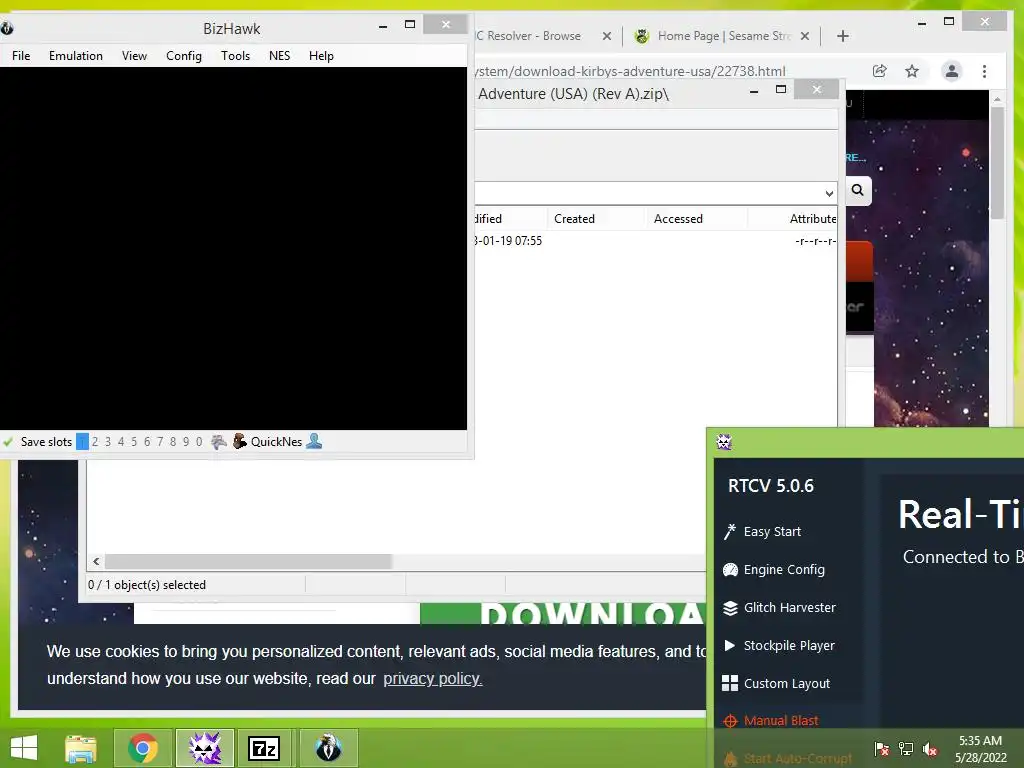
Task: Click the QuickNes core label
Action: tap(276, 442)
